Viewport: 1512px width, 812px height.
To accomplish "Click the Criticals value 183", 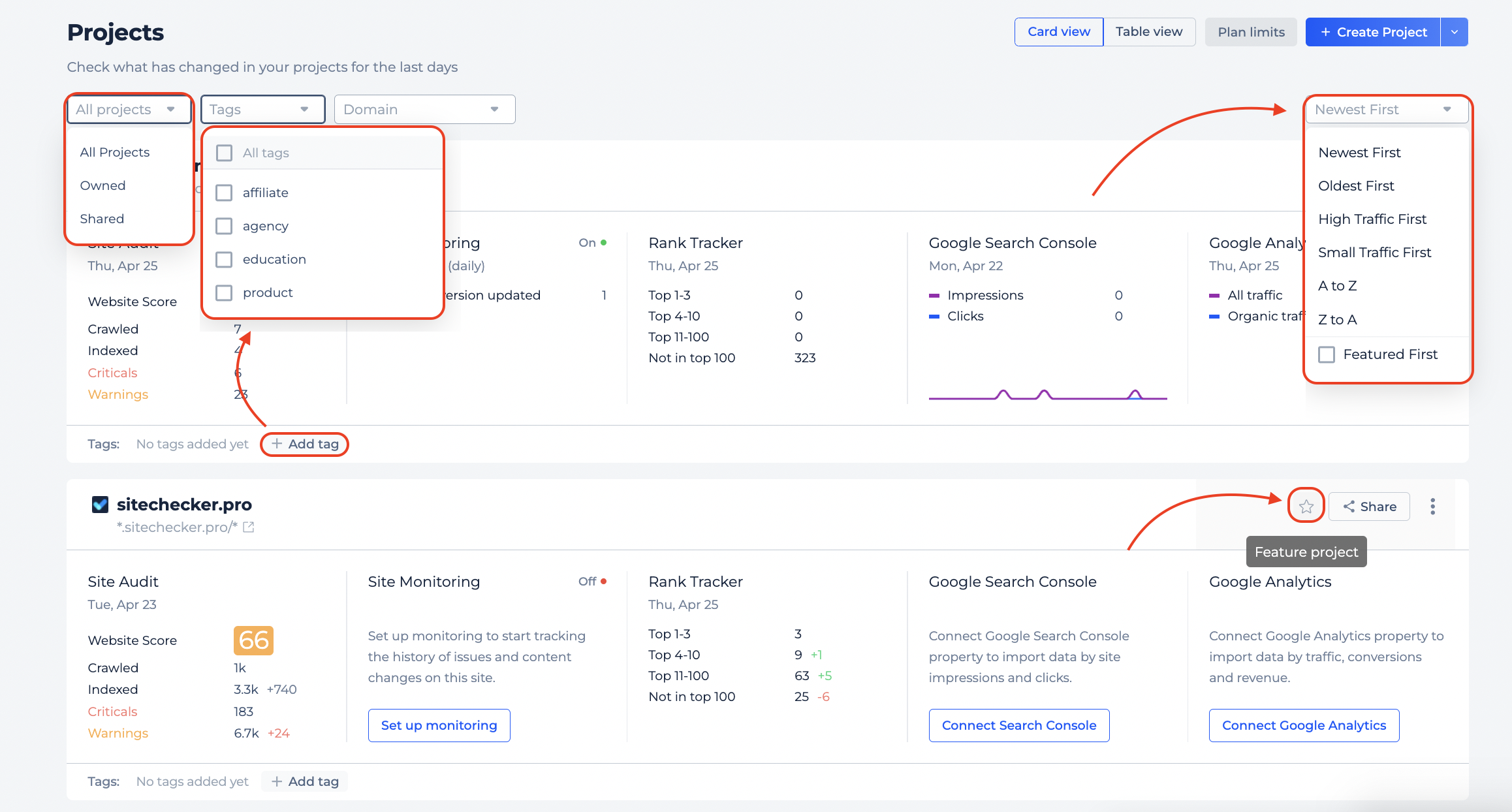I will coord(244,711).
